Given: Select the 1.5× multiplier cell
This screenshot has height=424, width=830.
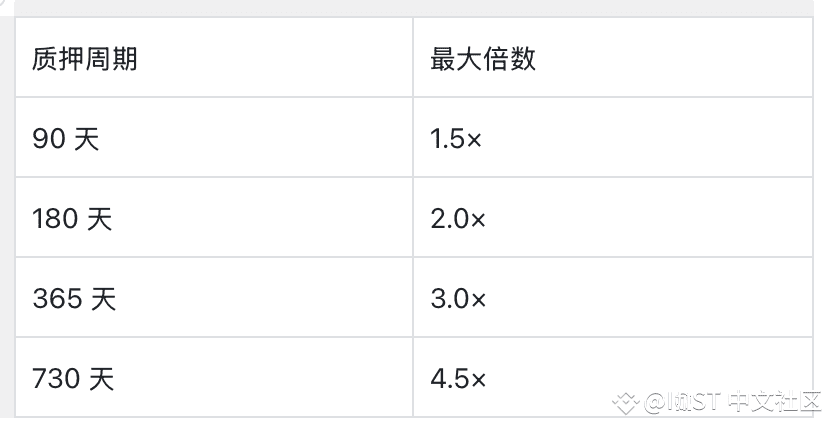Looking at the screenshot, I should coord(612,138).
